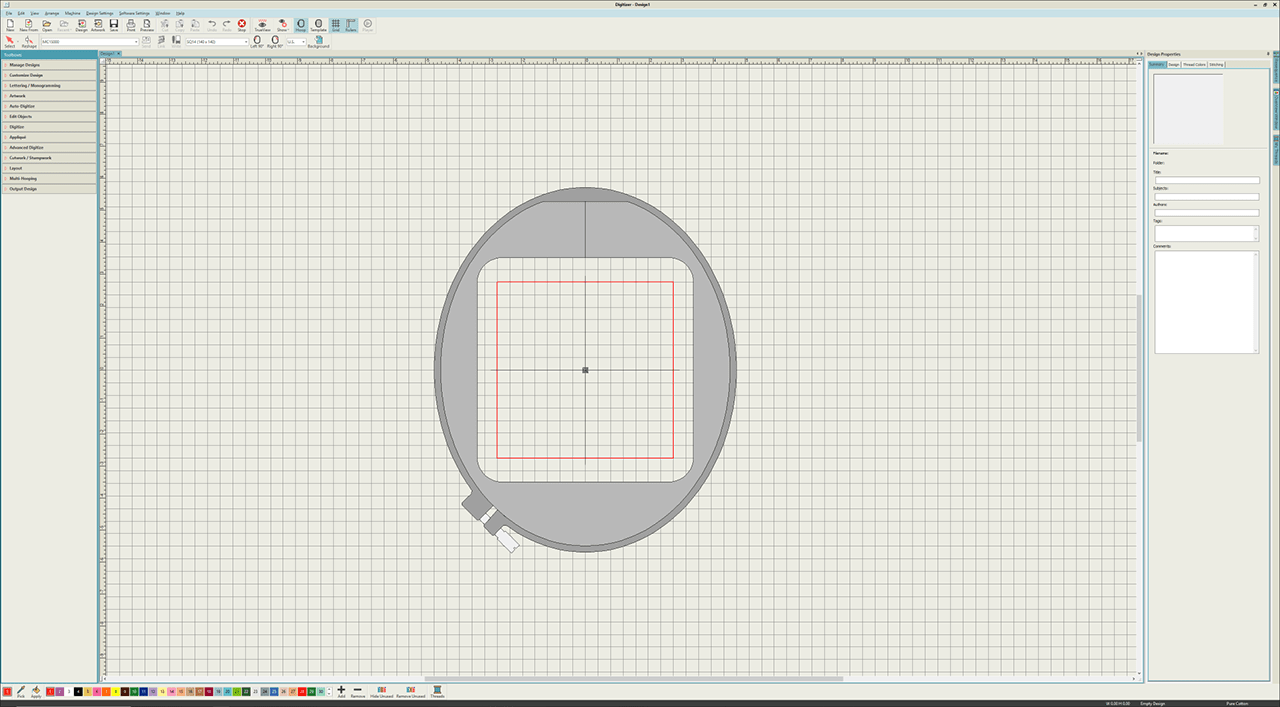This screenshot has height=707, width=1280.
Task: Click the Print icon
Action: click(131, 25)
